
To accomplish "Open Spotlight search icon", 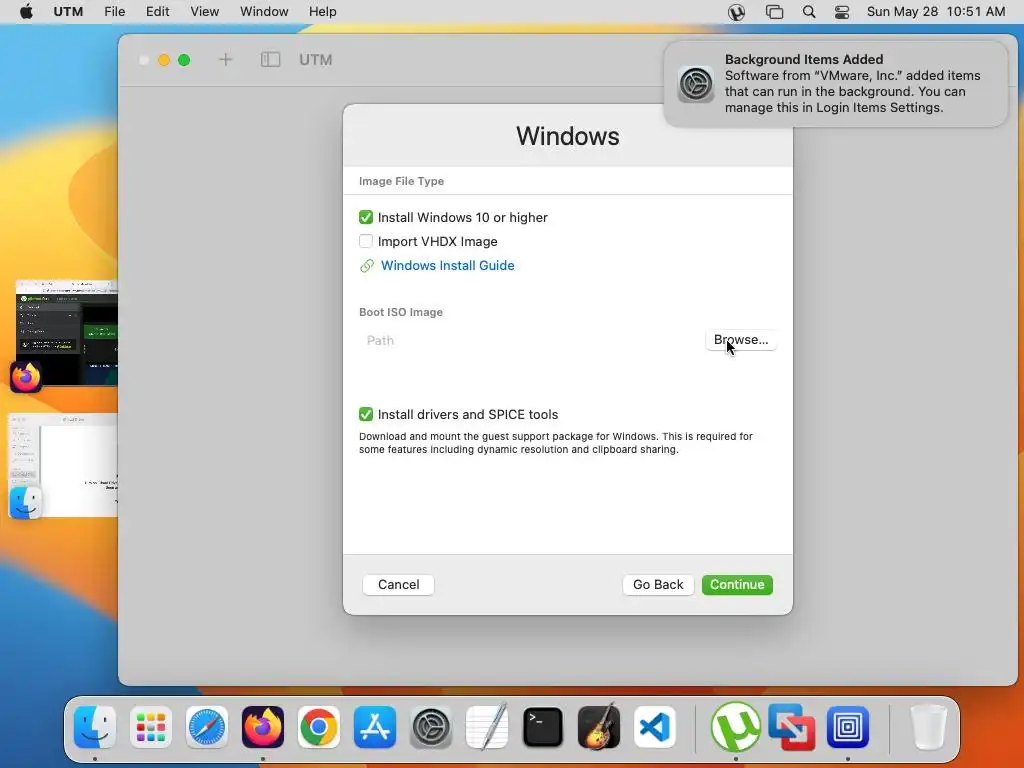I will coord(808,12).
